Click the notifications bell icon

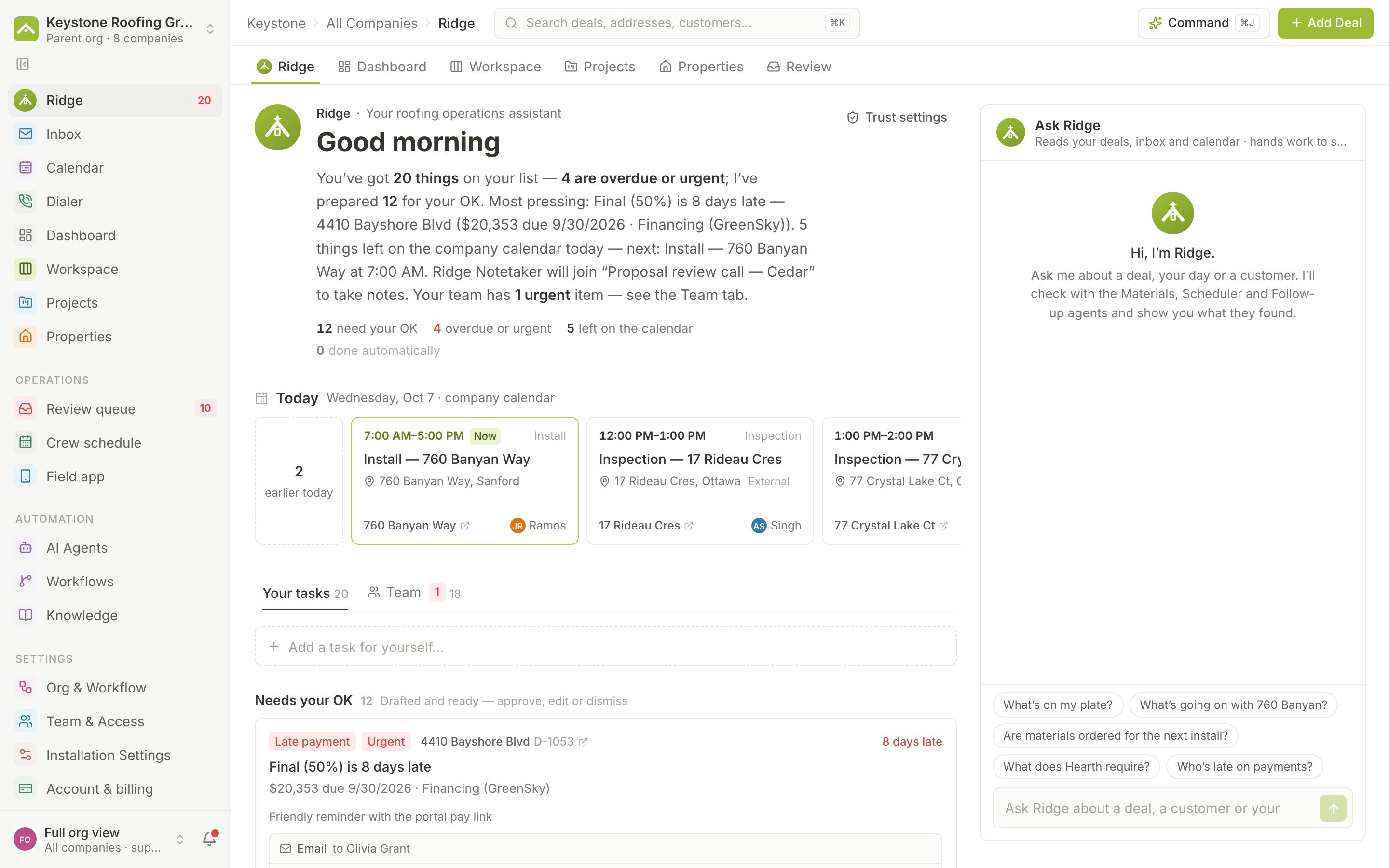pyautogui.click(x=209, y=839)
